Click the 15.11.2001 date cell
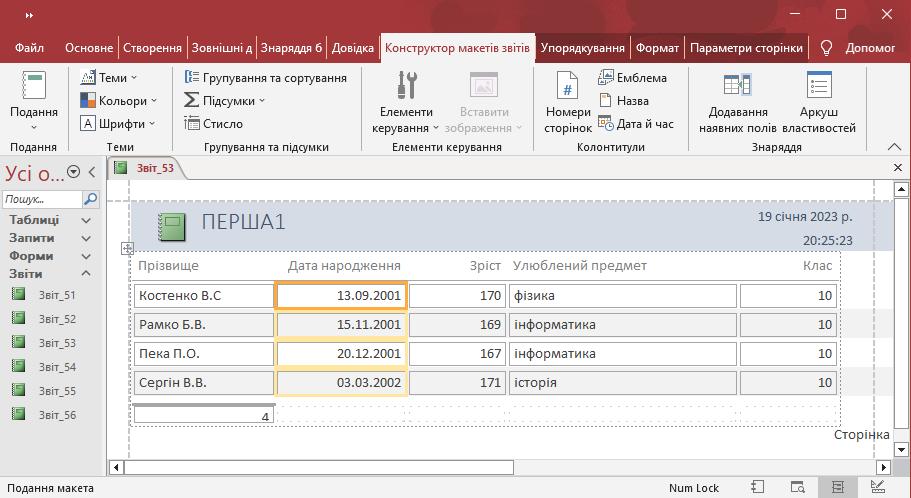Viewport: 911px width, 498px height. pos(341,325)
